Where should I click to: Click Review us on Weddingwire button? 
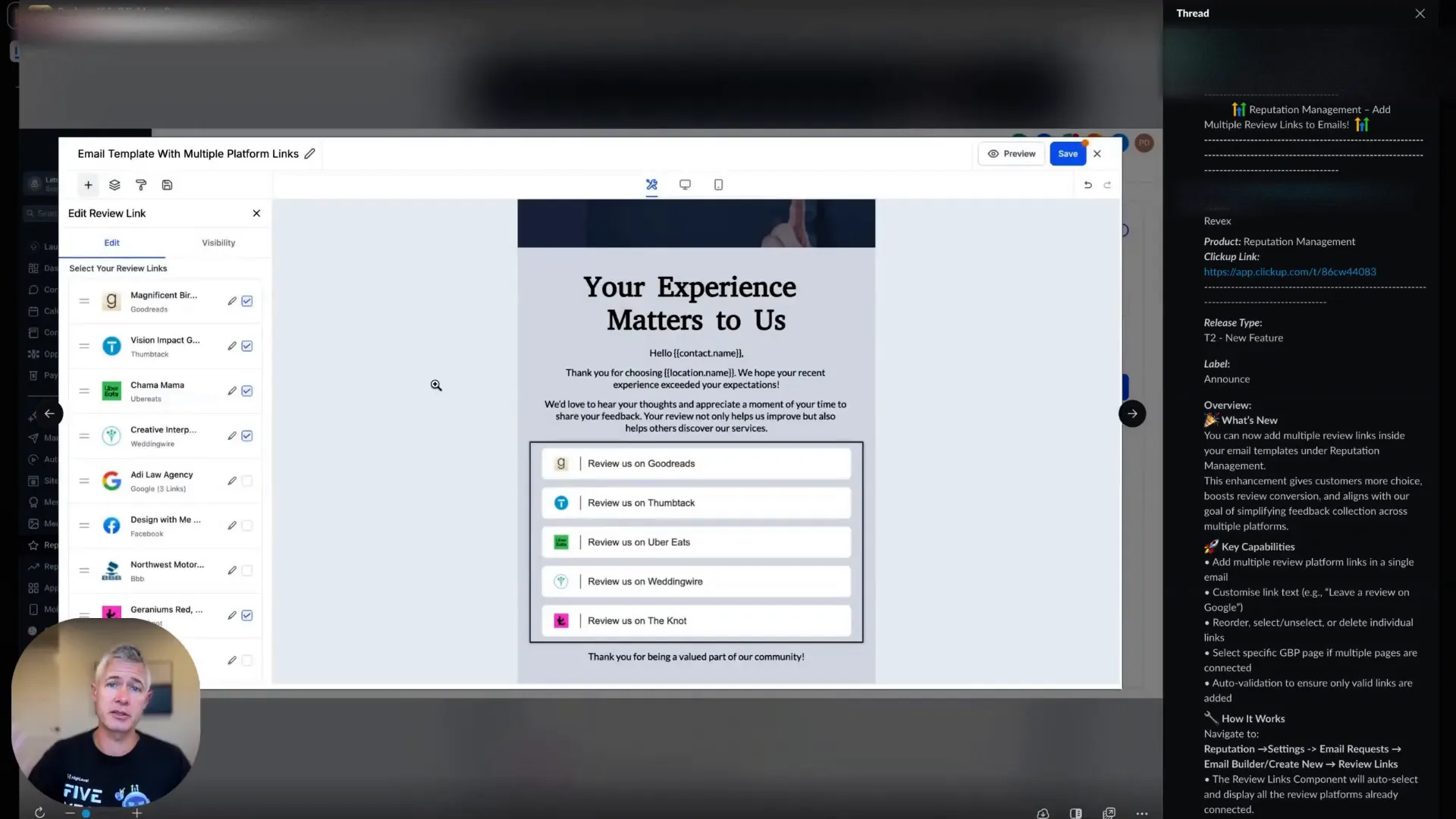(x=696, y=582)
